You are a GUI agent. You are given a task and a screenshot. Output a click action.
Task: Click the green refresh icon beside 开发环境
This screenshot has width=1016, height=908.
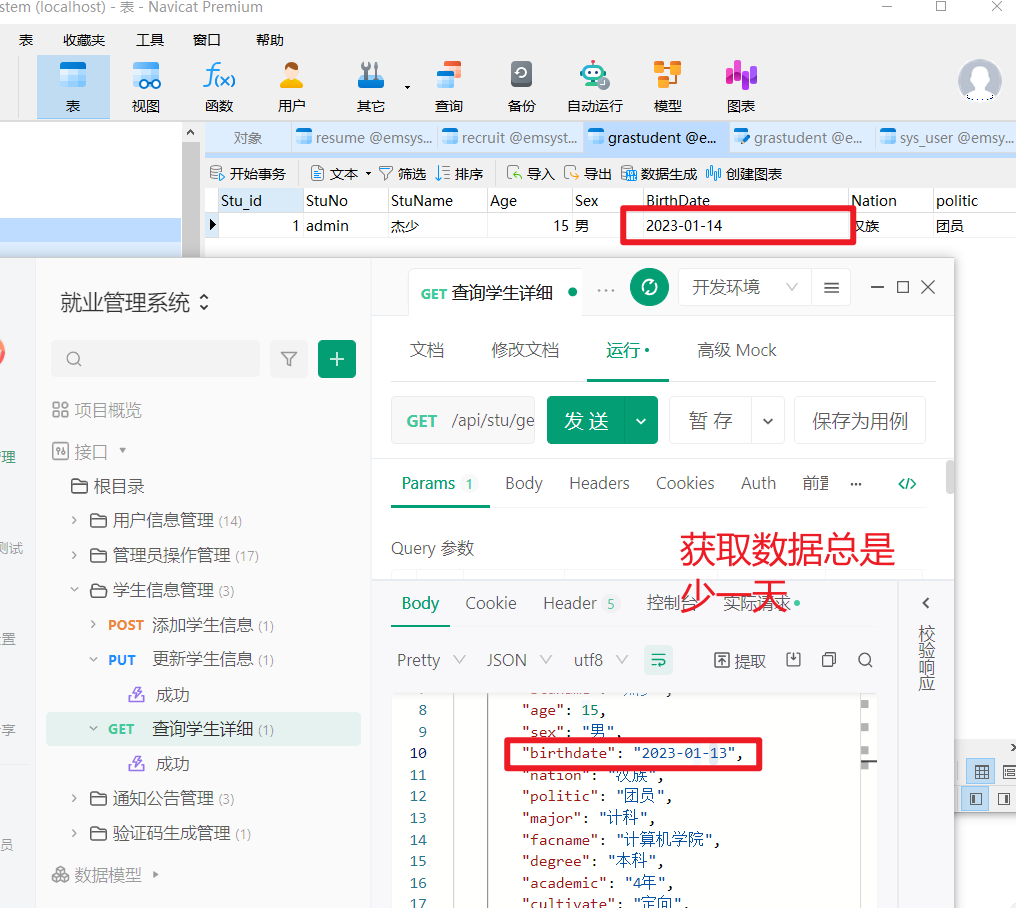pos(649,287)
